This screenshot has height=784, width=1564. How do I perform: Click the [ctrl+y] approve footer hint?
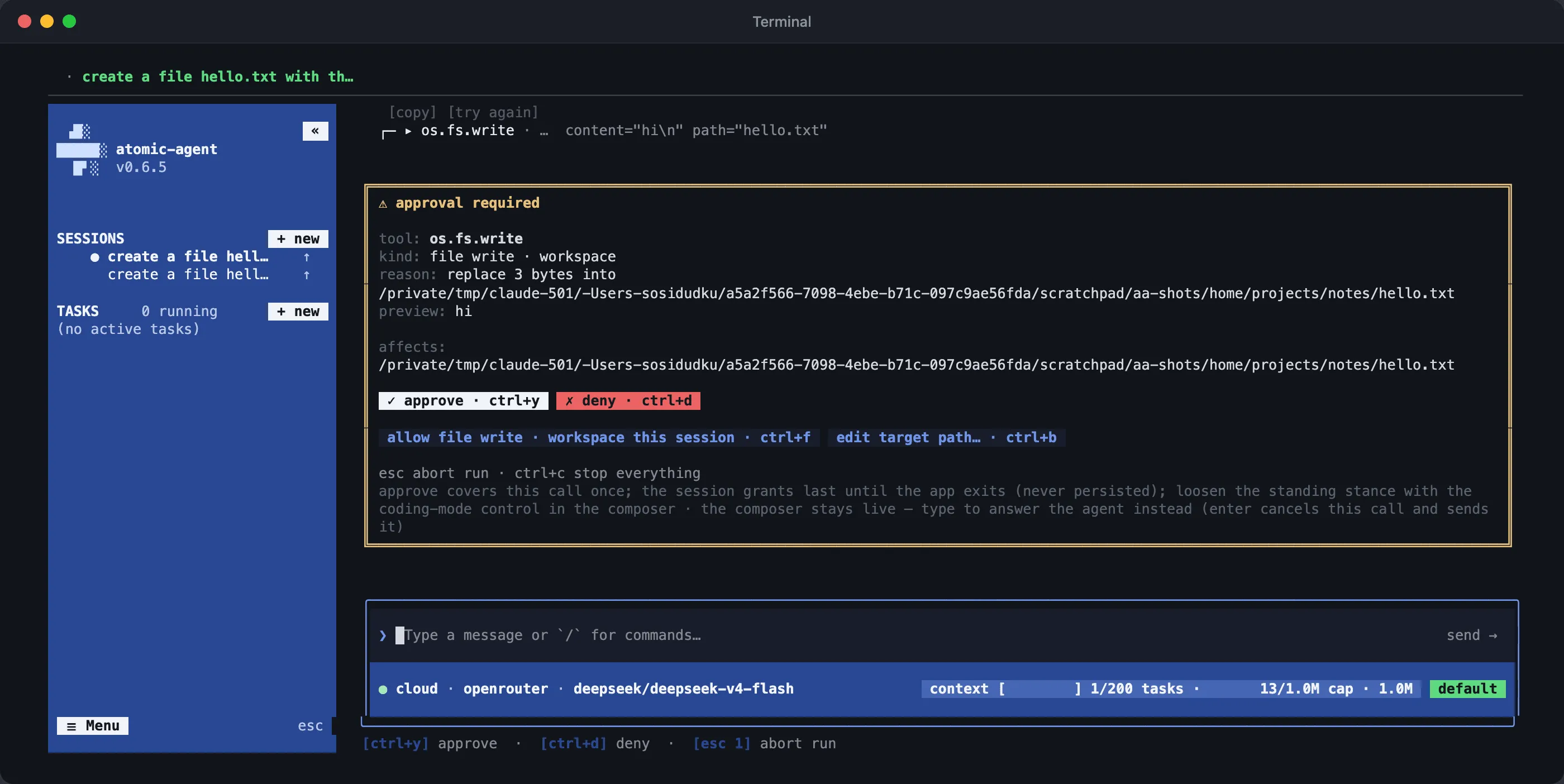pyautogui.click(x=430, y=744)
